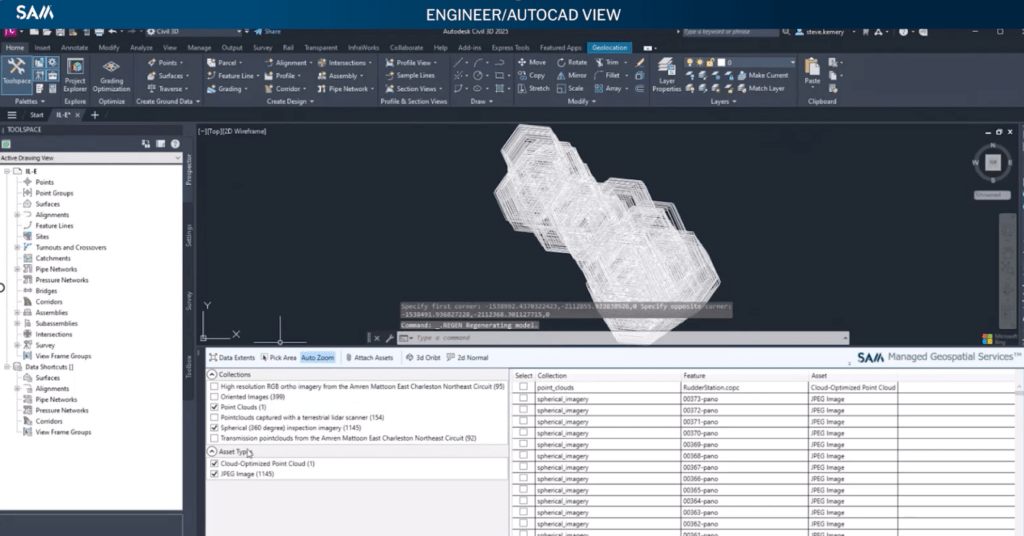Screen dimensions: 1024x536
Task: Uncheck JPEG Image (1145) asset type
Action: click(x=214, y=474)
